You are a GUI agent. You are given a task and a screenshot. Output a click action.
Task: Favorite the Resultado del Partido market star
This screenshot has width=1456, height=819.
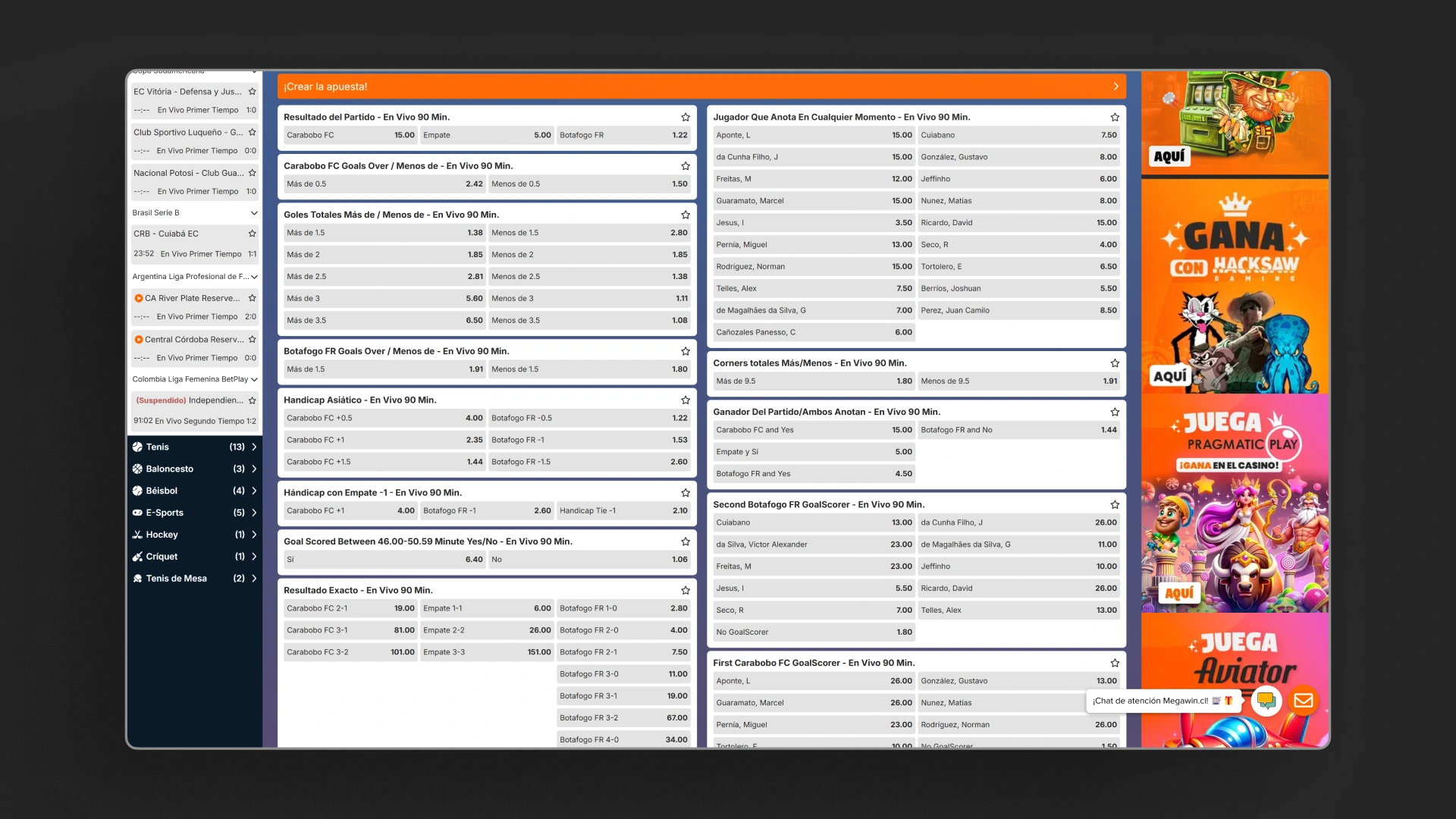[x=686, y=118]
